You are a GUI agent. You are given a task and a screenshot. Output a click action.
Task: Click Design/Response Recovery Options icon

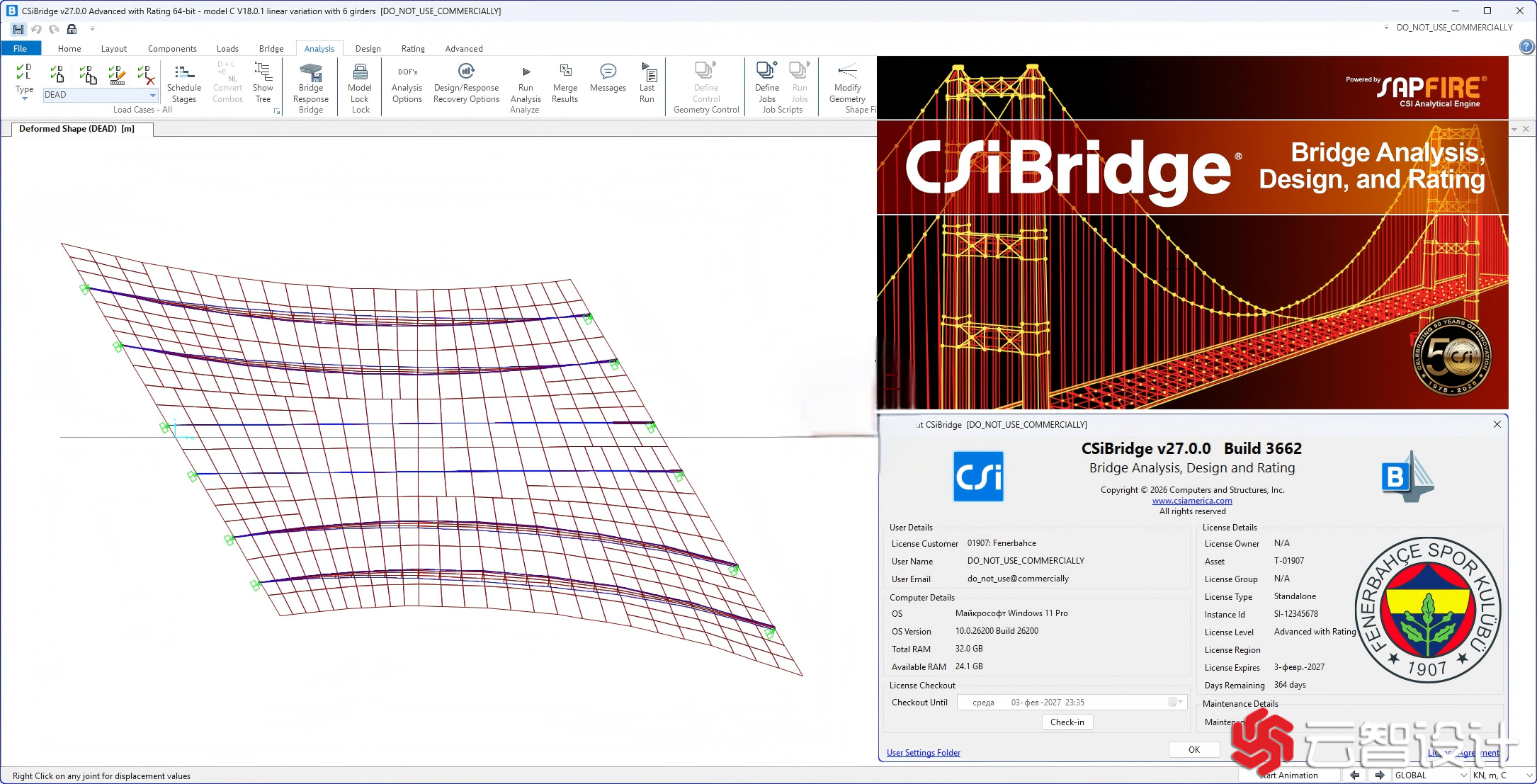[x=466, y=84]
